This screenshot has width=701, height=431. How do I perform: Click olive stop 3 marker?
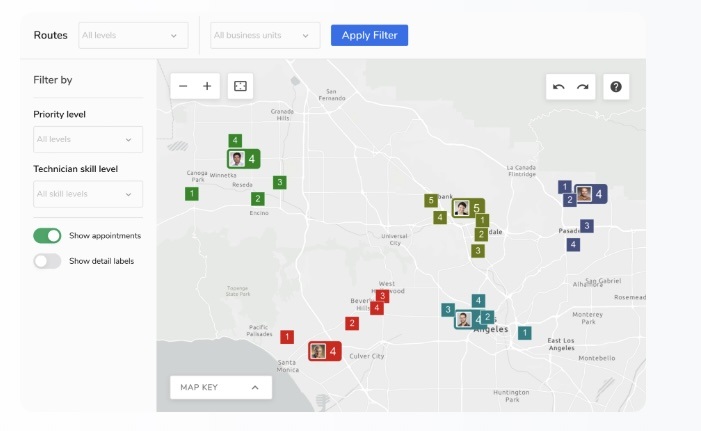pyautogui.click(x=478, y=251)
